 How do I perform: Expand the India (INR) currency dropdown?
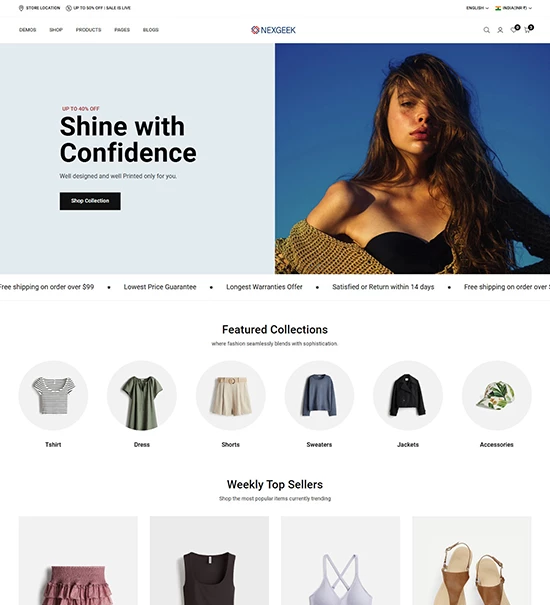[514, 8]
